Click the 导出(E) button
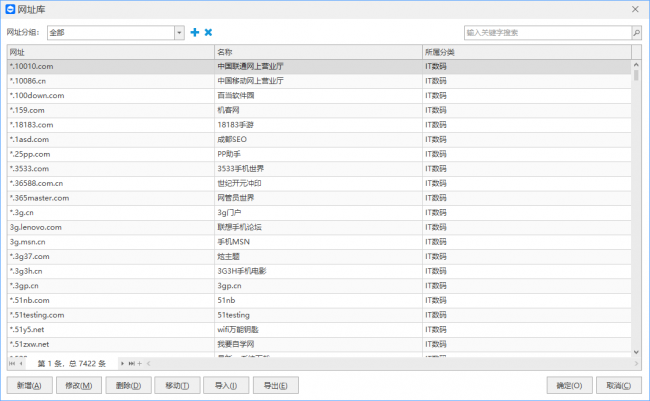The height and width of the screenshot is (401, 650). pos(276,386)
